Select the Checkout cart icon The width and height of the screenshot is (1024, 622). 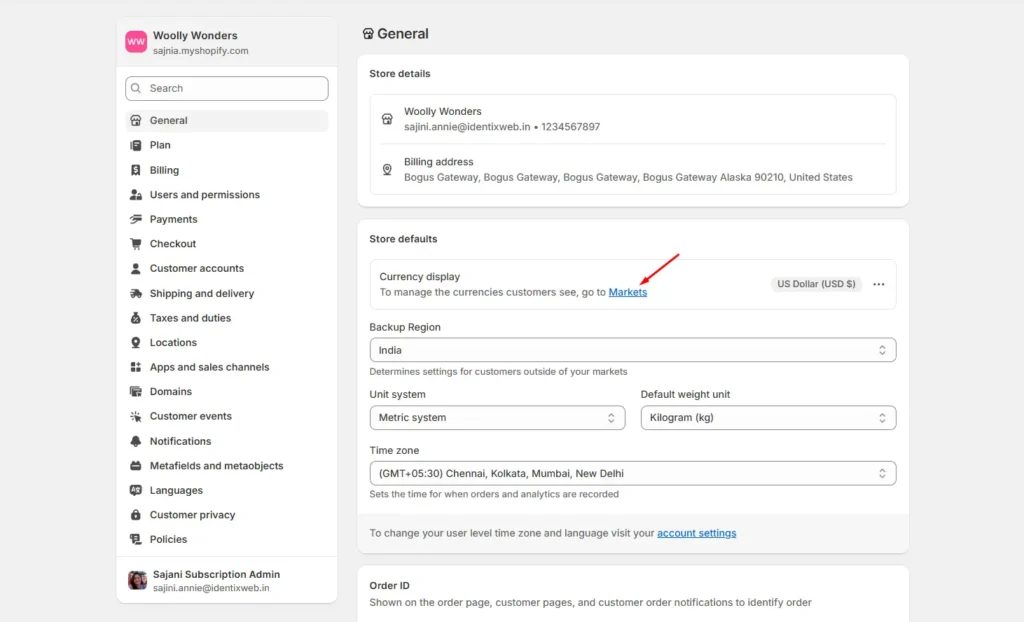pyautogui.click(x=136, y=244)
